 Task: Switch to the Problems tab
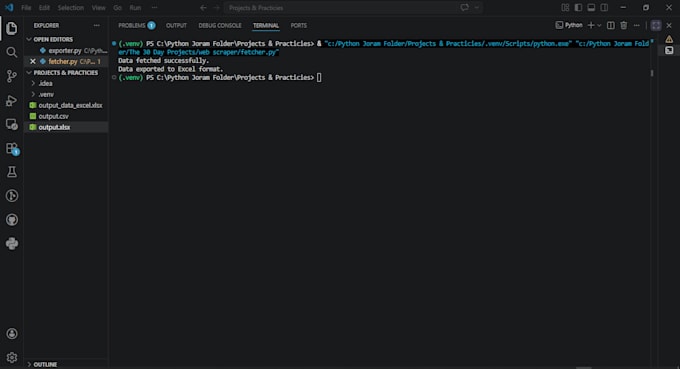(x=136, y=26)
